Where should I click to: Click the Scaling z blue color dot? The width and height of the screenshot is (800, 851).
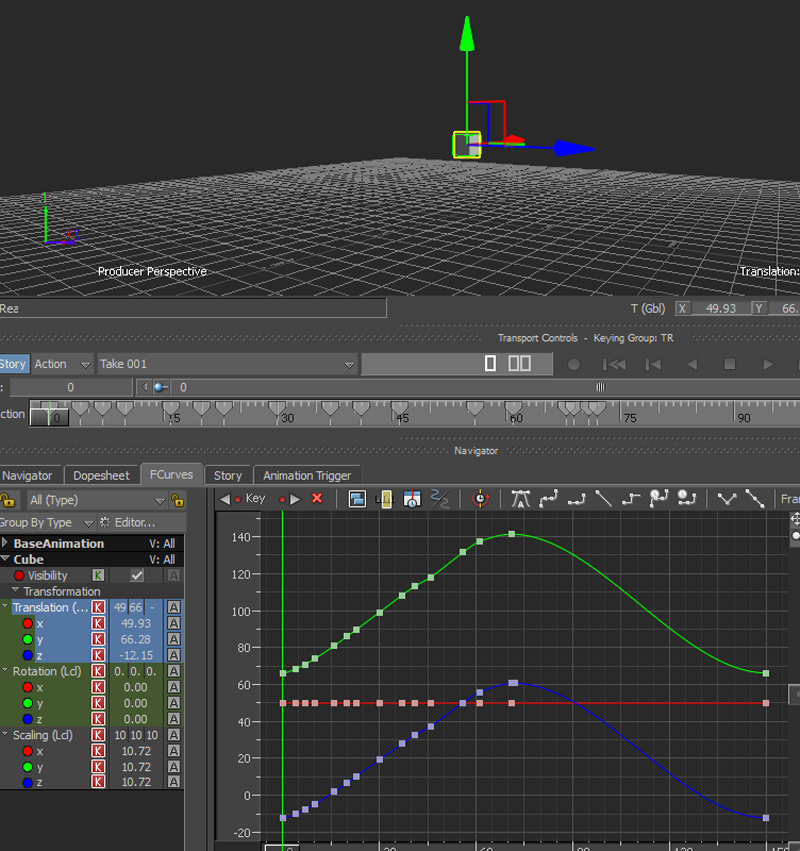(x=27, y=782)
